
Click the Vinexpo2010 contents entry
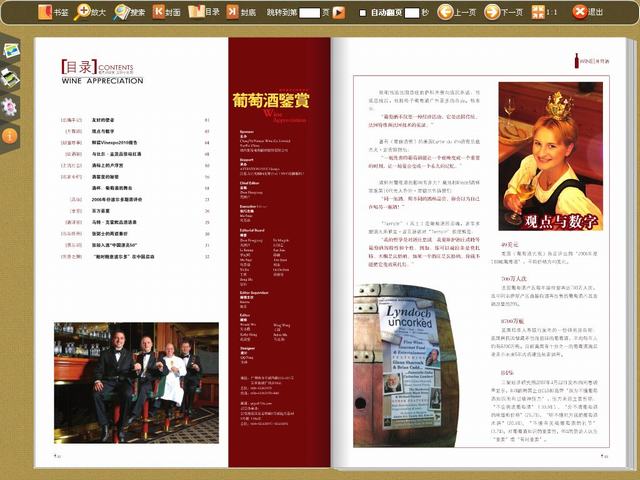(114, 143)
